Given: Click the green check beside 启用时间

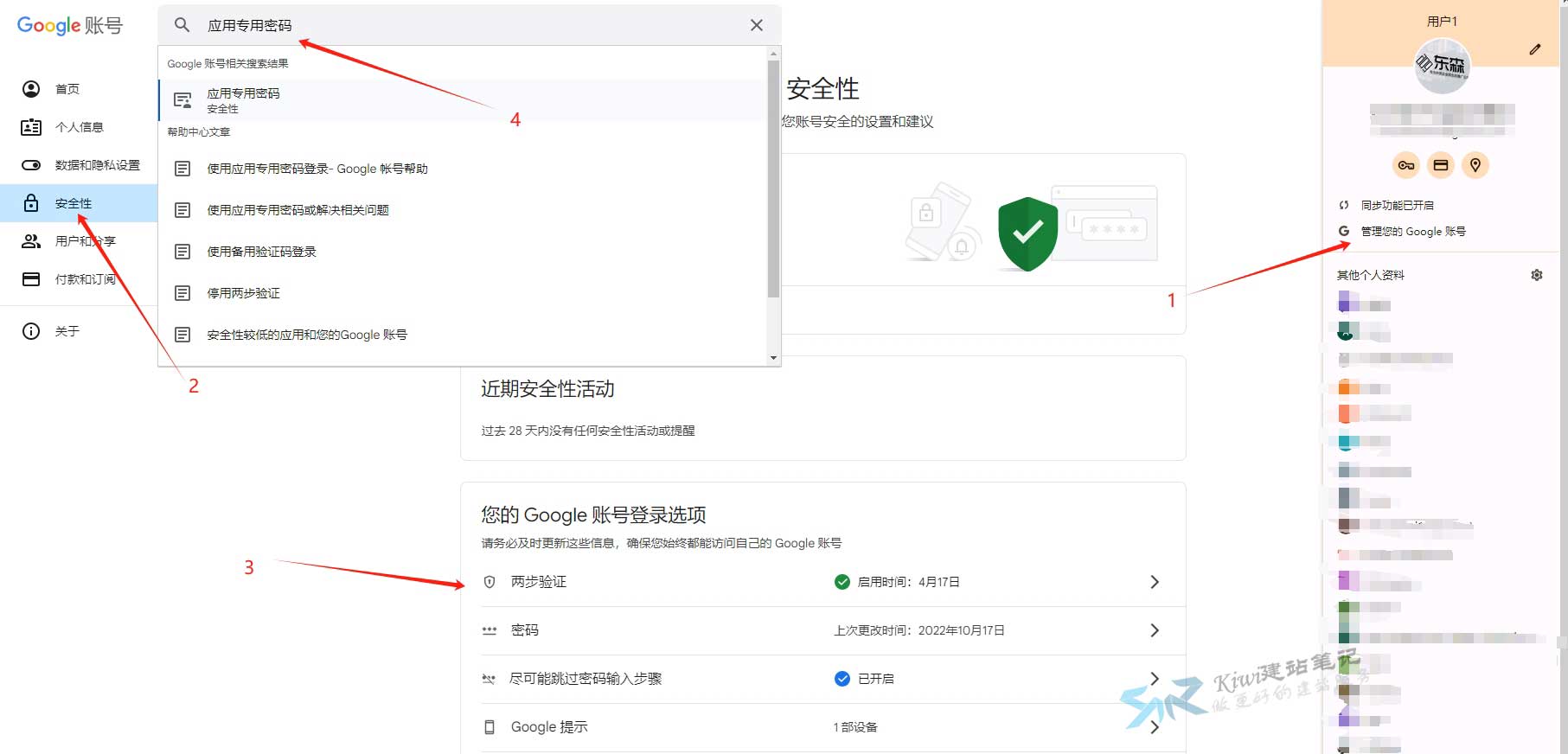Looking at the screenshot, I should point(842,582).
